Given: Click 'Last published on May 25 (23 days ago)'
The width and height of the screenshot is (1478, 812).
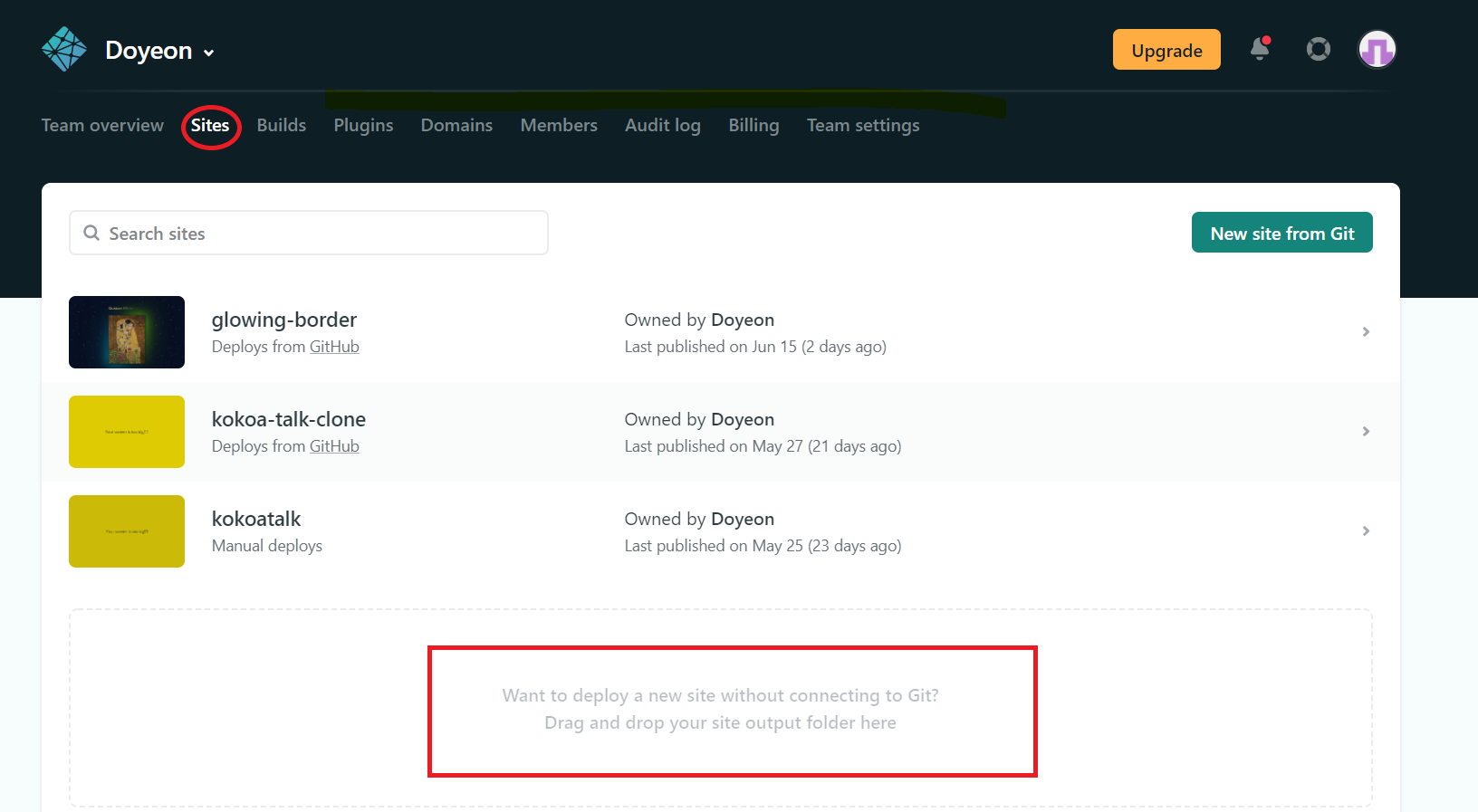Looking at the screenshot, I should [763, 546].
